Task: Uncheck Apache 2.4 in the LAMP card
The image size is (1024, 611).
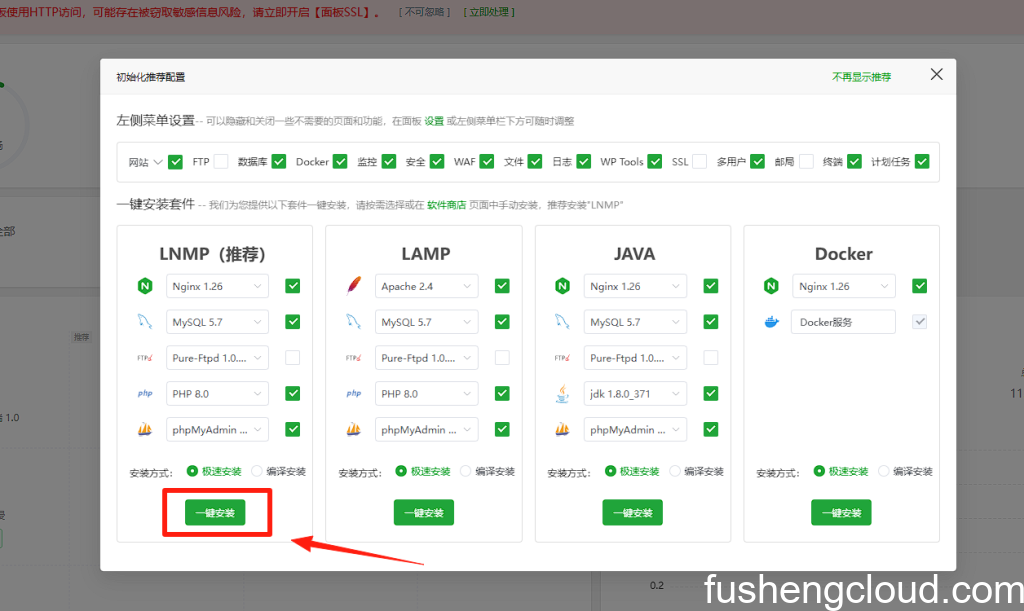Action: (502, 286)
